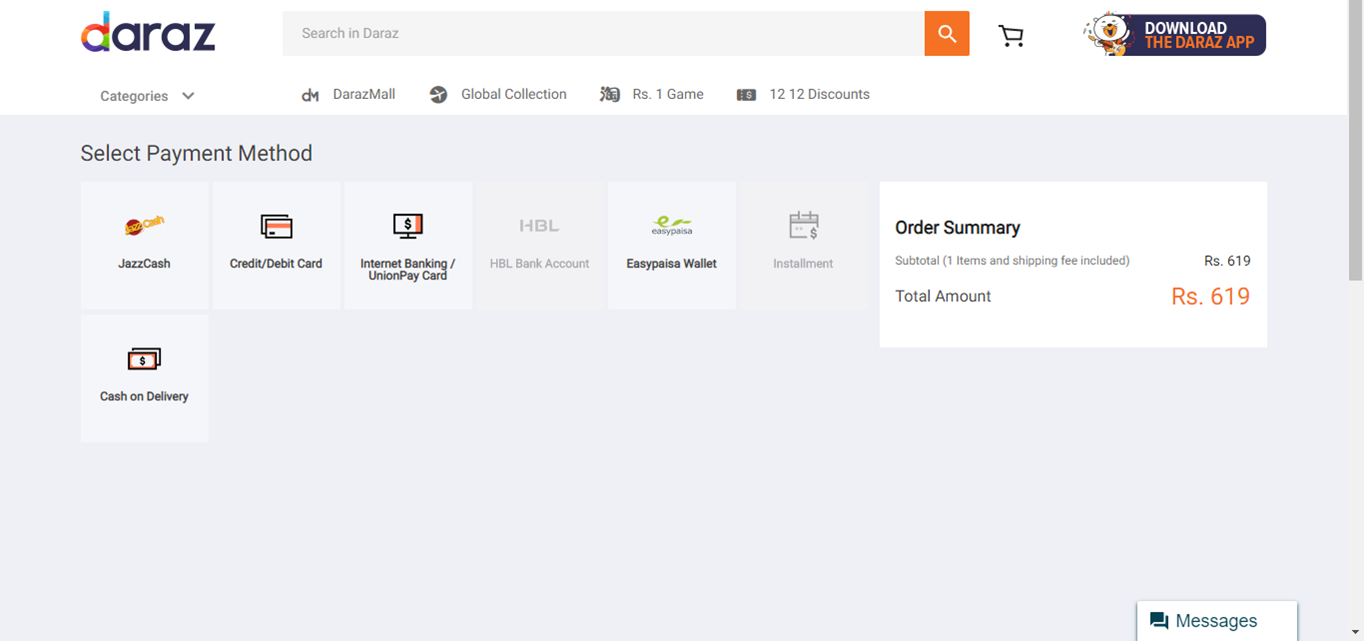Viewport: 1364px width, 641px height.
Task: Click the Daraz logo
Action: (148, 33)
